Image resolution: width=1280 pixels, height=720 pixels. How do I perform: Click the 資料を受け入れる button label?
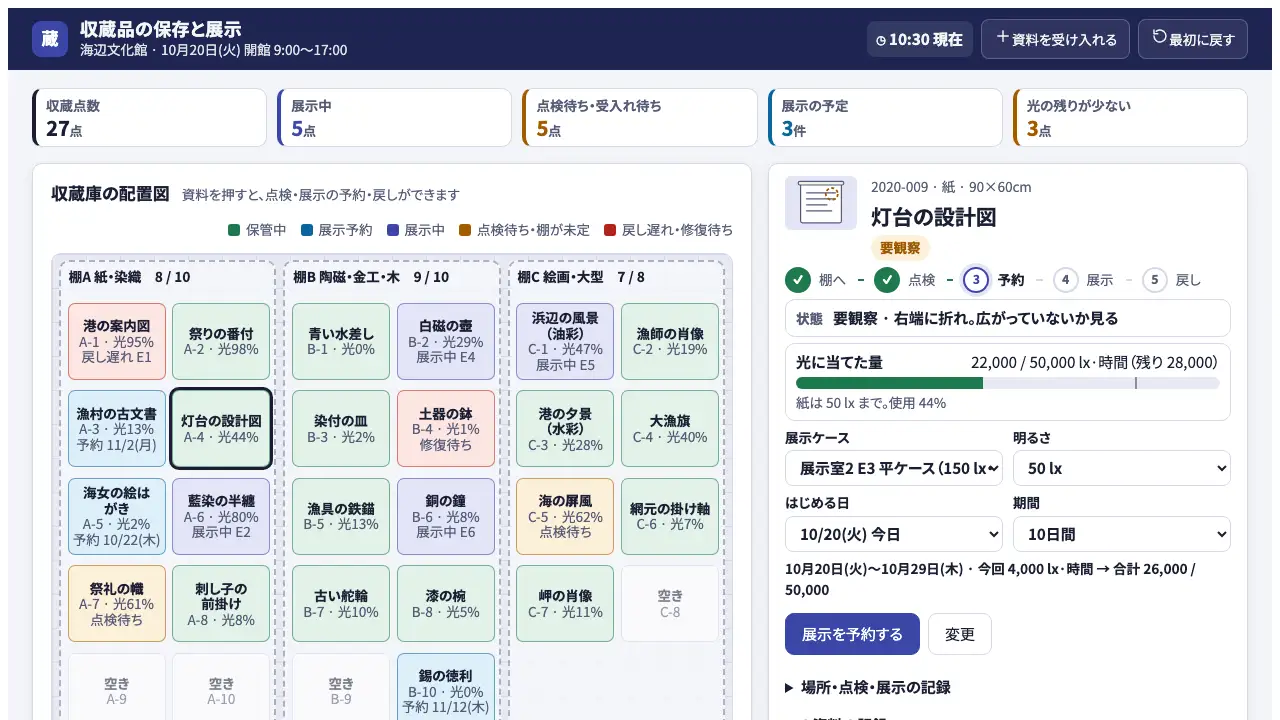click(1065, 40)
